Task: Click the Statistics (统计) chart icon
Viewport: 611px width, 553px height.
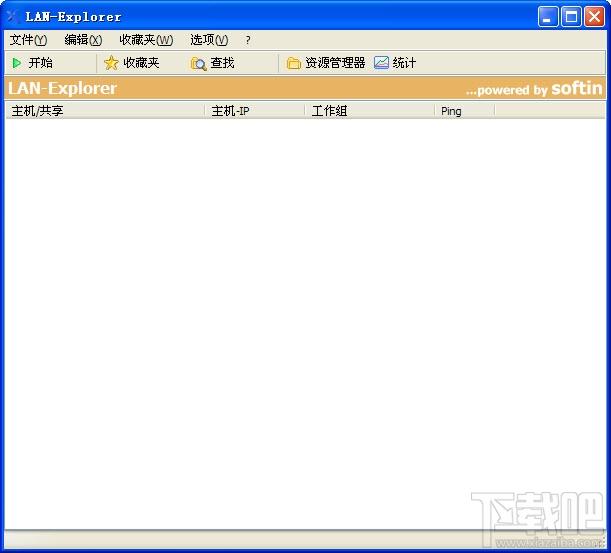Action: (x=381, y=63)
